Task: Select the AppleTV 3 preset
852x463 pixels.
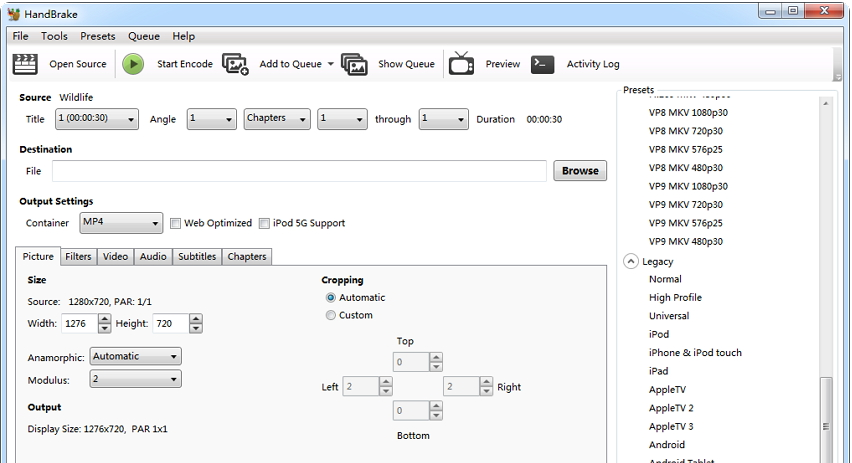Action: click(671, 427)
